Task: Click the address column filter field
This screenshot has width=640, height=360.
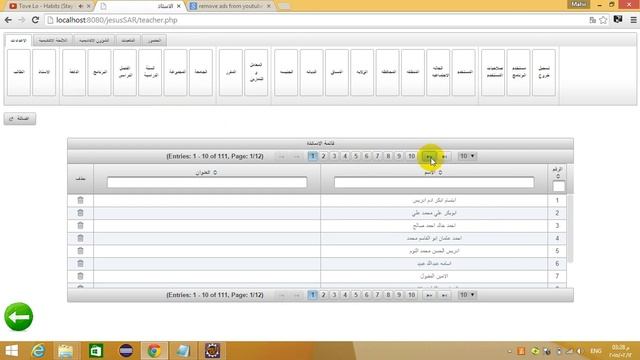Action: 207,182
